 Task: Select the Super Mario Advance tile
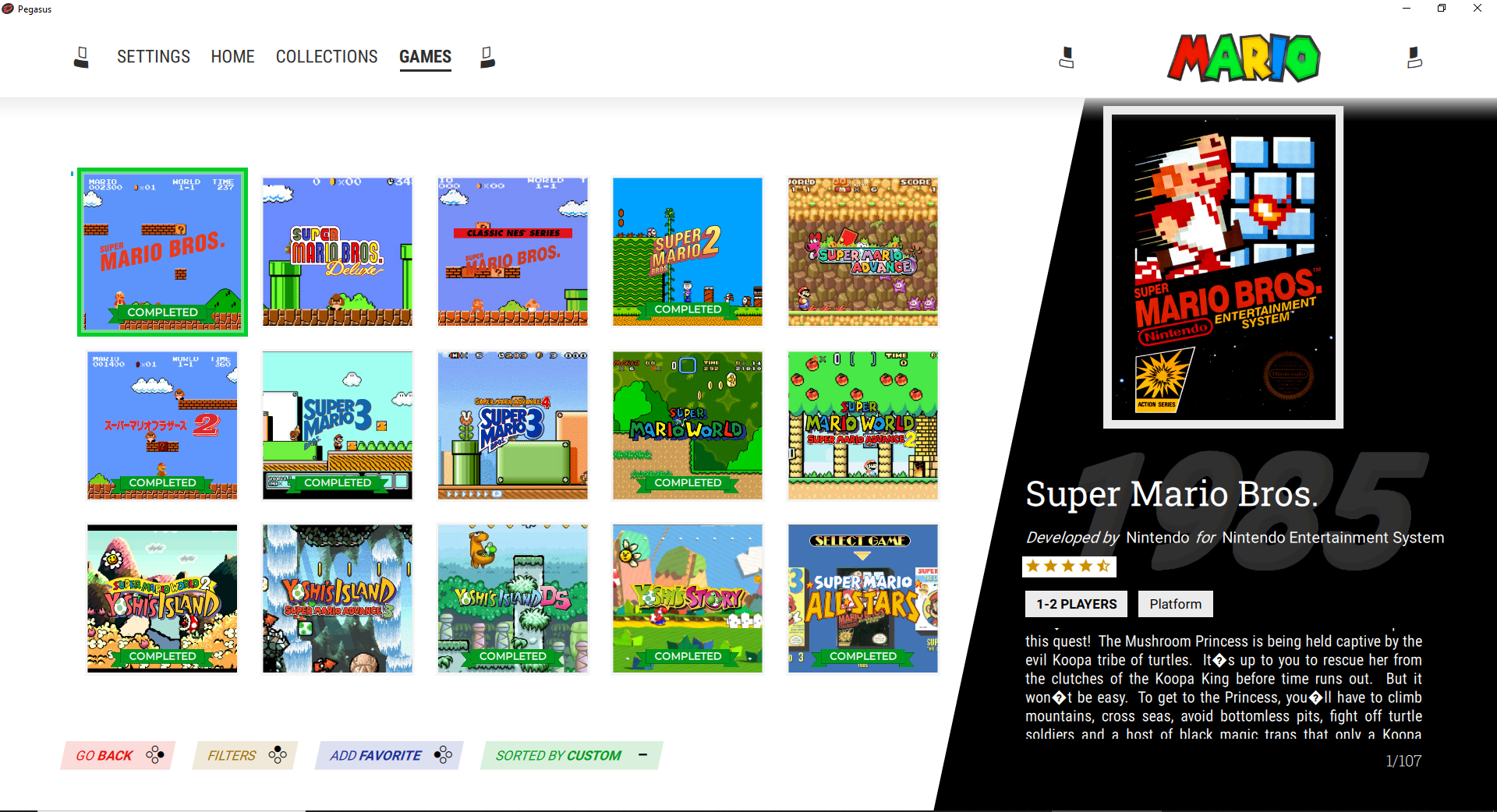863,252
